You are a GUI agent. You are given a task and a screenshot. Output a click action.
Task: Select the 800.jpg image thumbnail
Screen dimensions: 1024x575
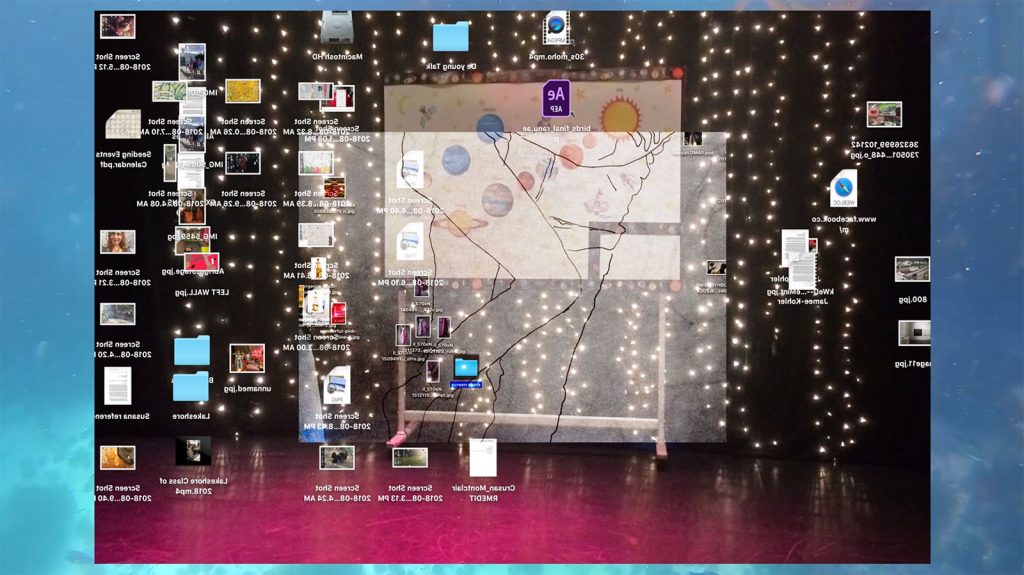[911, 269]
